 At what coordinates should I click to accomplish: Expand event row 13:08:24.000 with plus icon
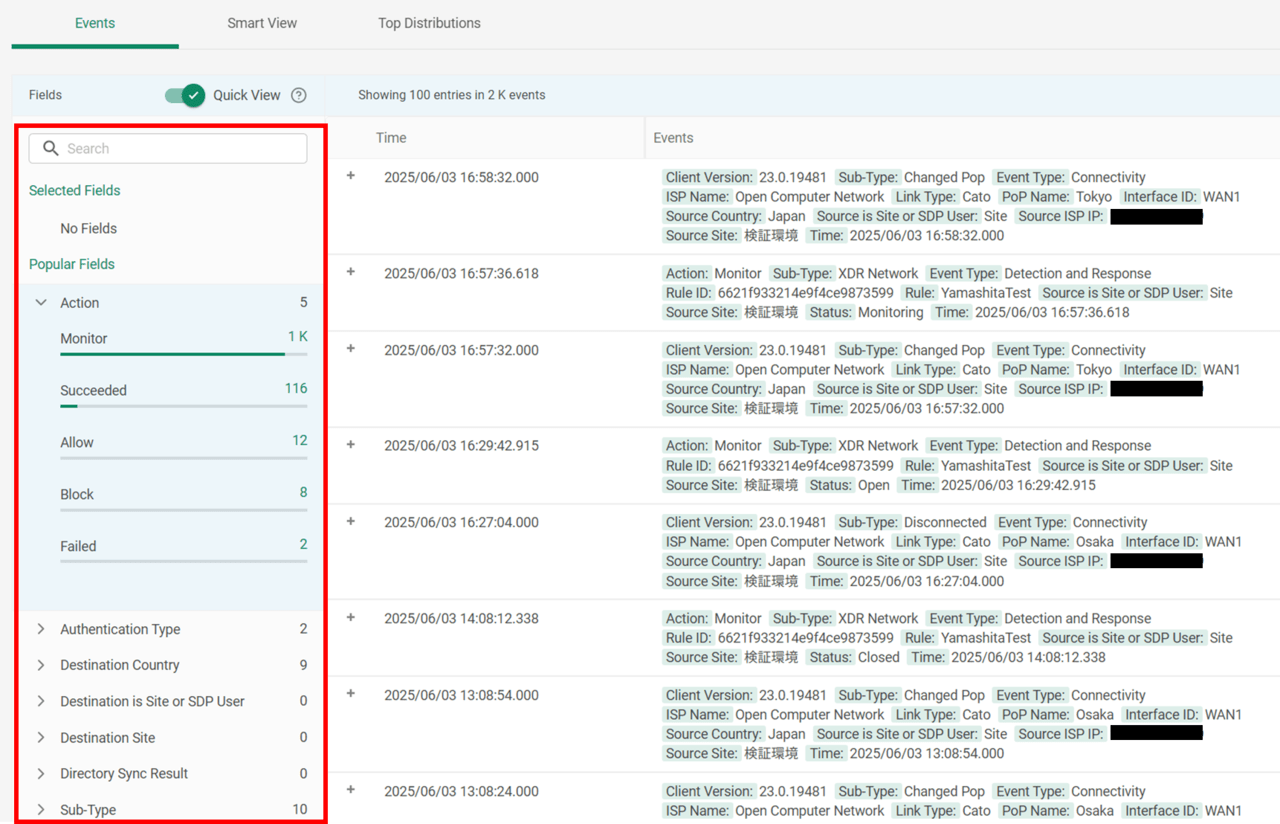[351, 790]
